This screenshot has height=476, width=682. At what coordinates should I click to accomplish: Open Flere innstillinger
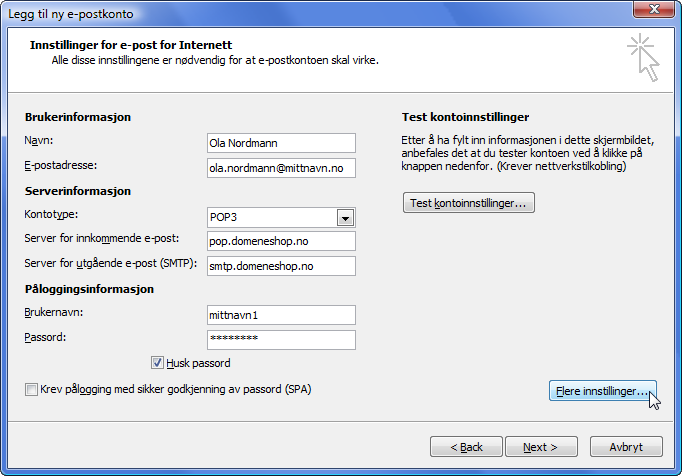click(603, 391)
